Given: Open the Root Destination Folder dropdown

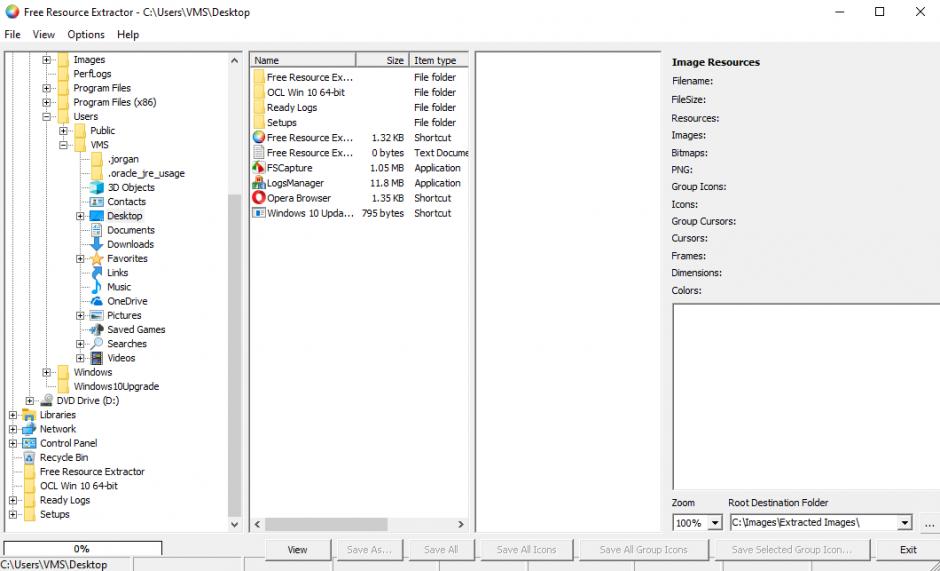Looking at the screenshot, I should coord(904,523).
